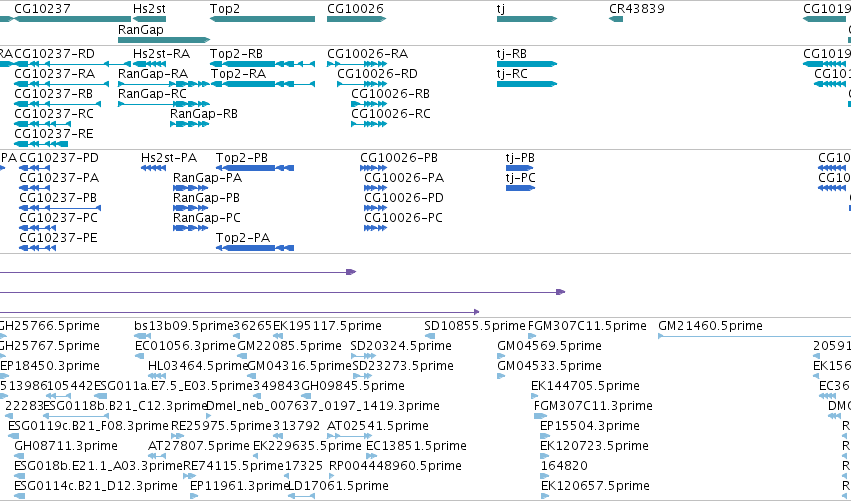Click protein CG10026-PB
Screen dimensions: 851x501
point(399,158)
